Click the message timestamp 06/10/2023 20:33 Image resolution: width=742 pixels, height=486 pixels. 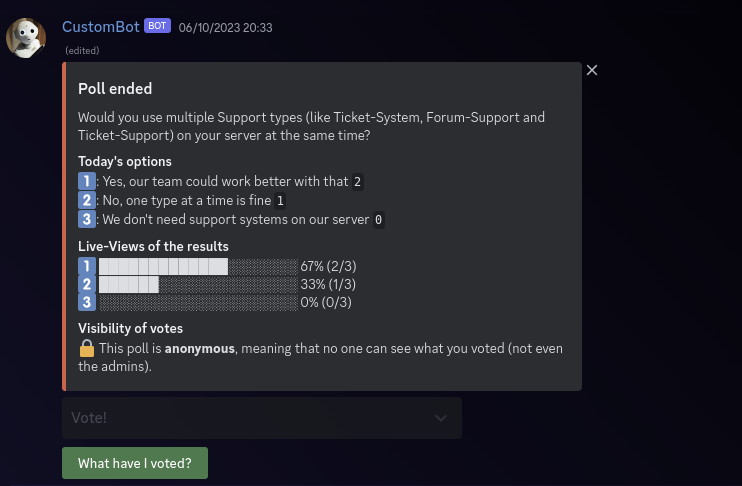225,28
